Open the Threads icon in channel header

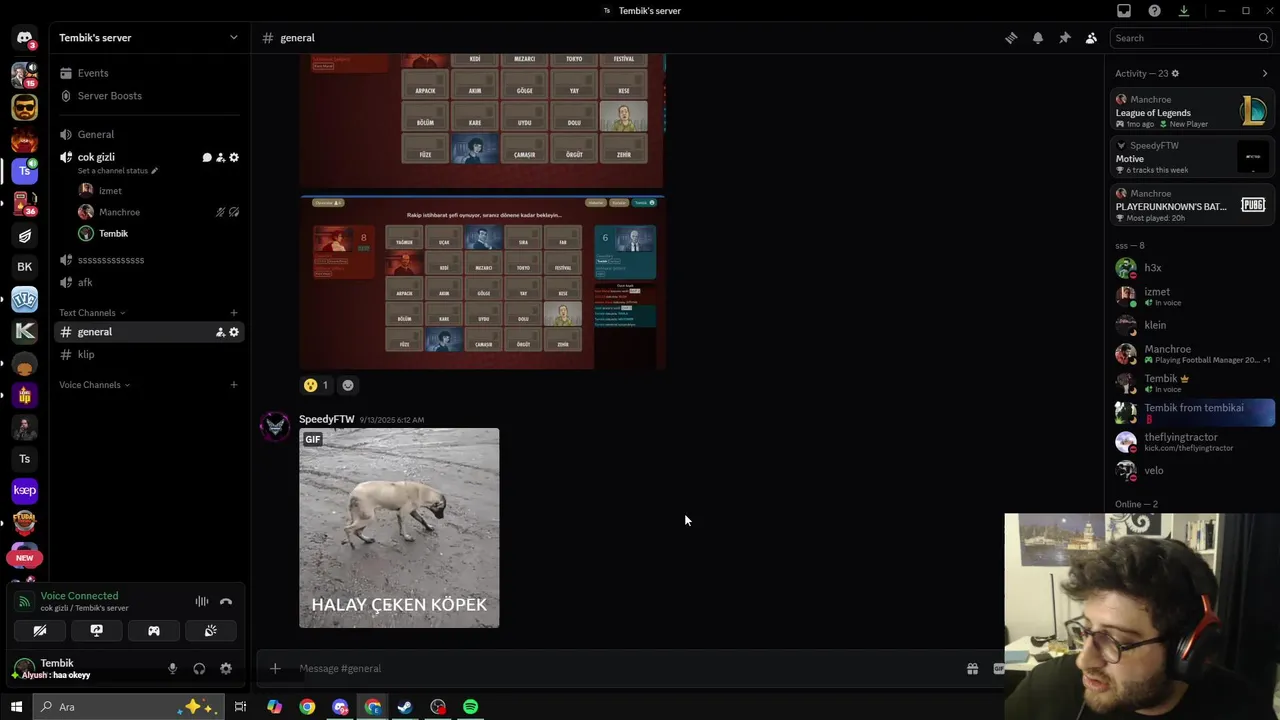pyautogui.click(x=1011, y=38)
